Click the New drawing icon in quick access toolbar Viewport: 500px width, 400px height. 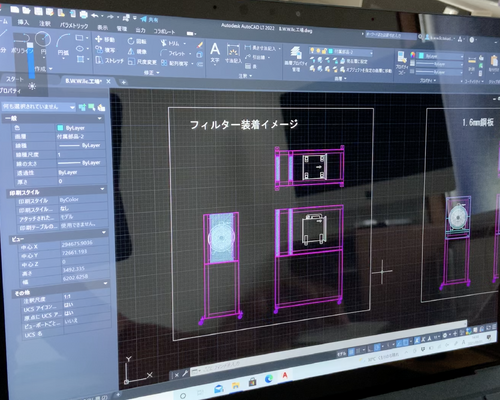pos(15,9)
